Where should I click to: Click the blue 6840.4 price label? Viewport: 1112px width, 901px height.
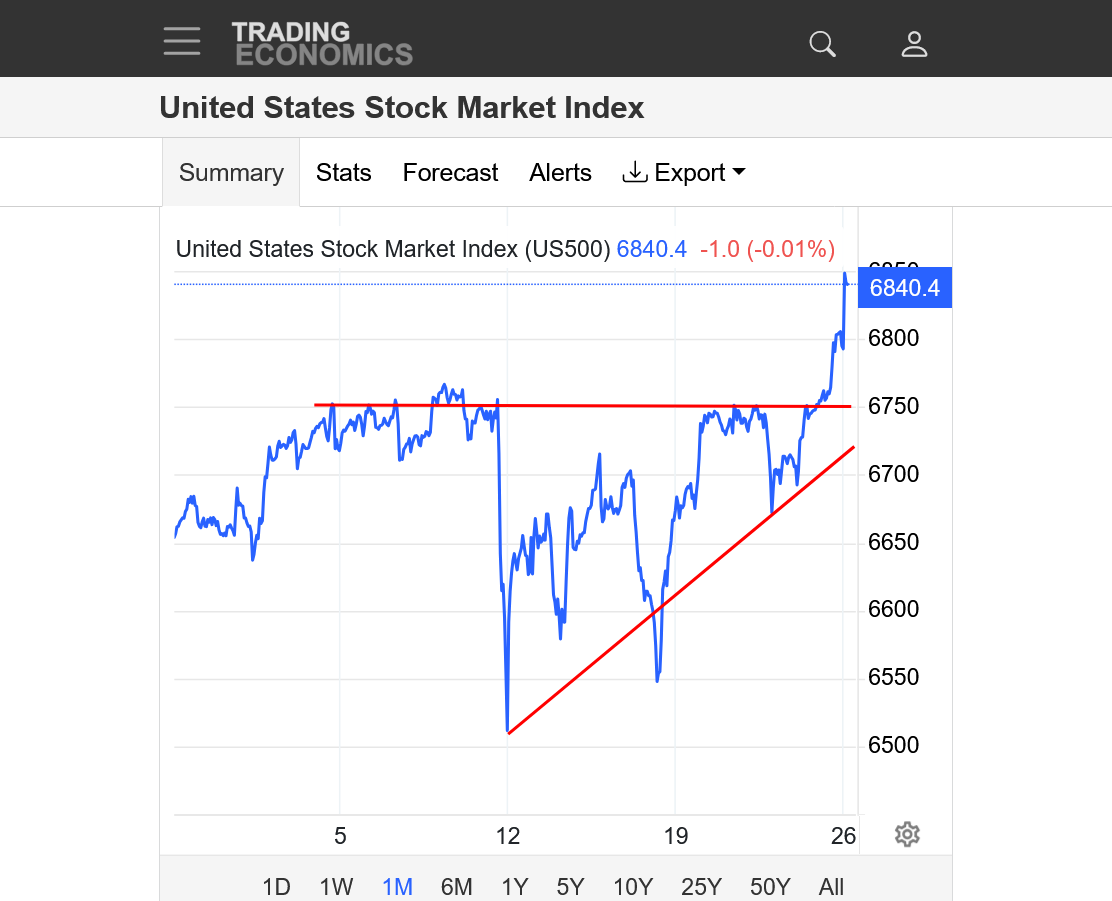pyautogui.click(x=904, y=289)
